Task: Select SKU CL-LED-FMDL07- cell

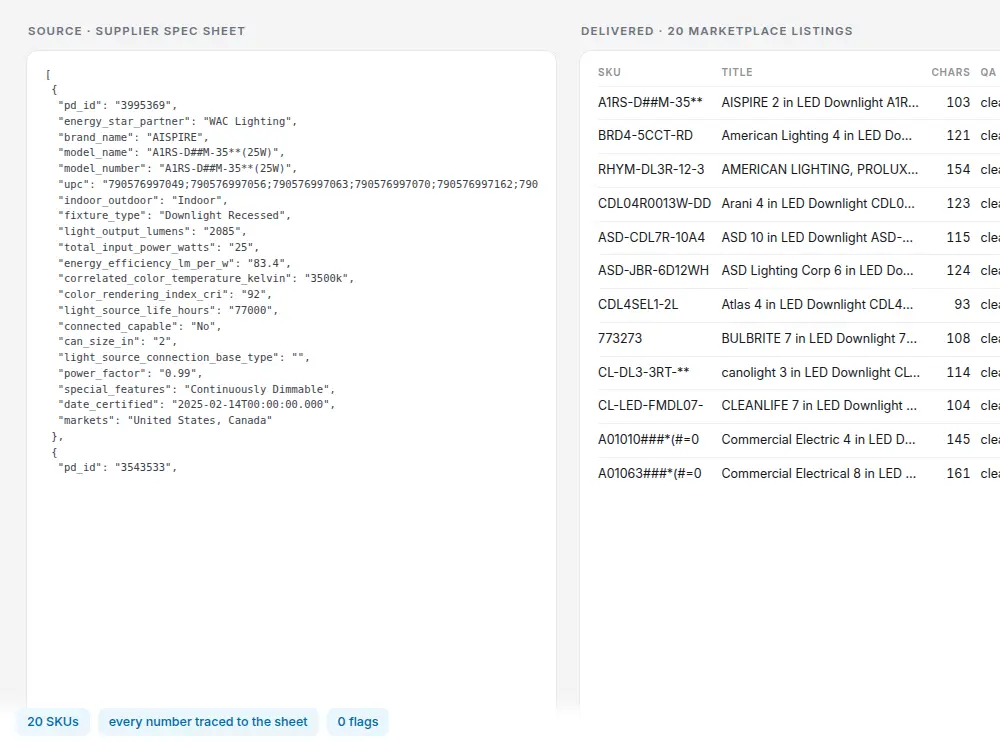Action: click(651, 405)
